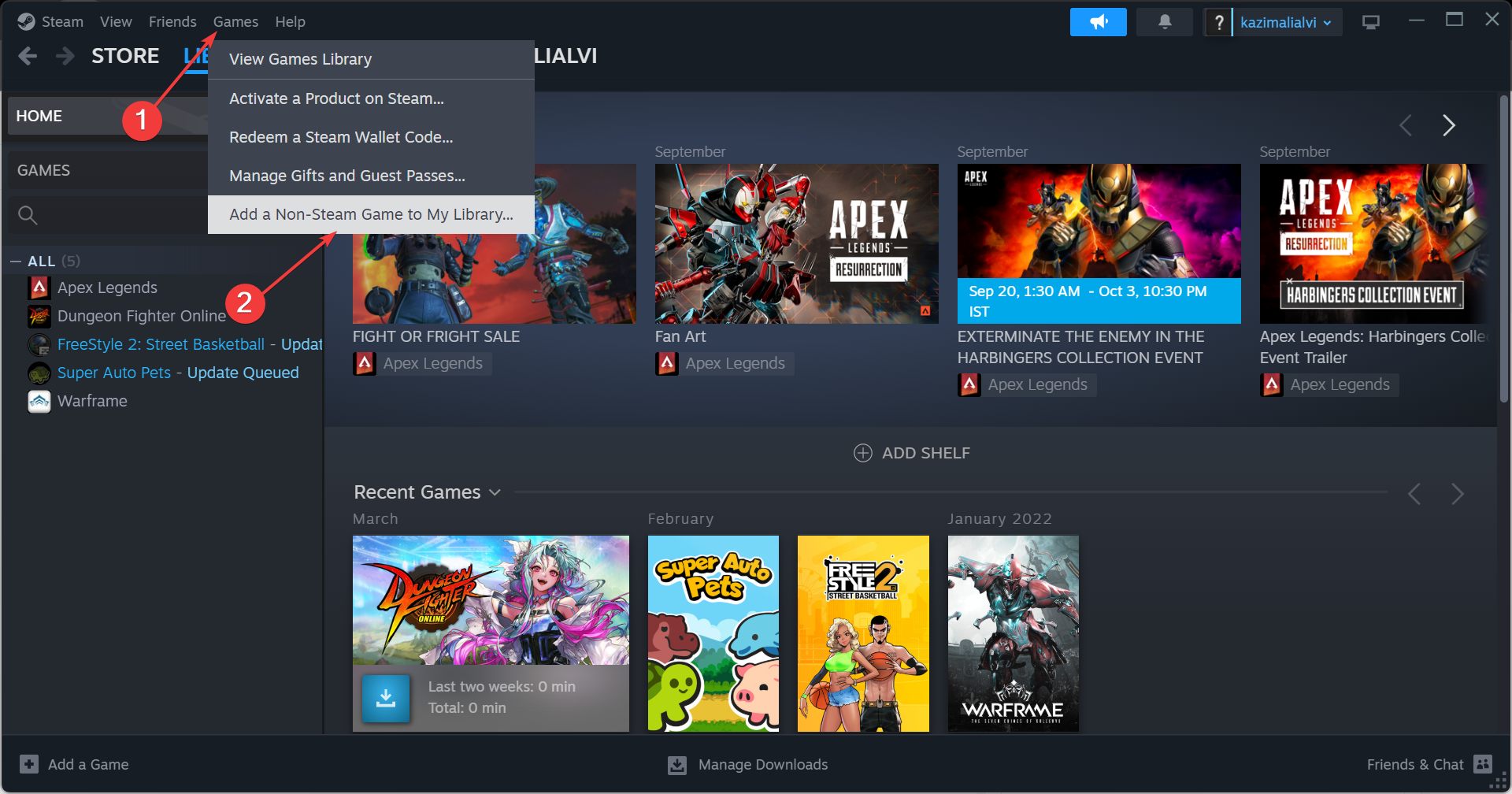Open the Manage Downloads link

[763, 764]
